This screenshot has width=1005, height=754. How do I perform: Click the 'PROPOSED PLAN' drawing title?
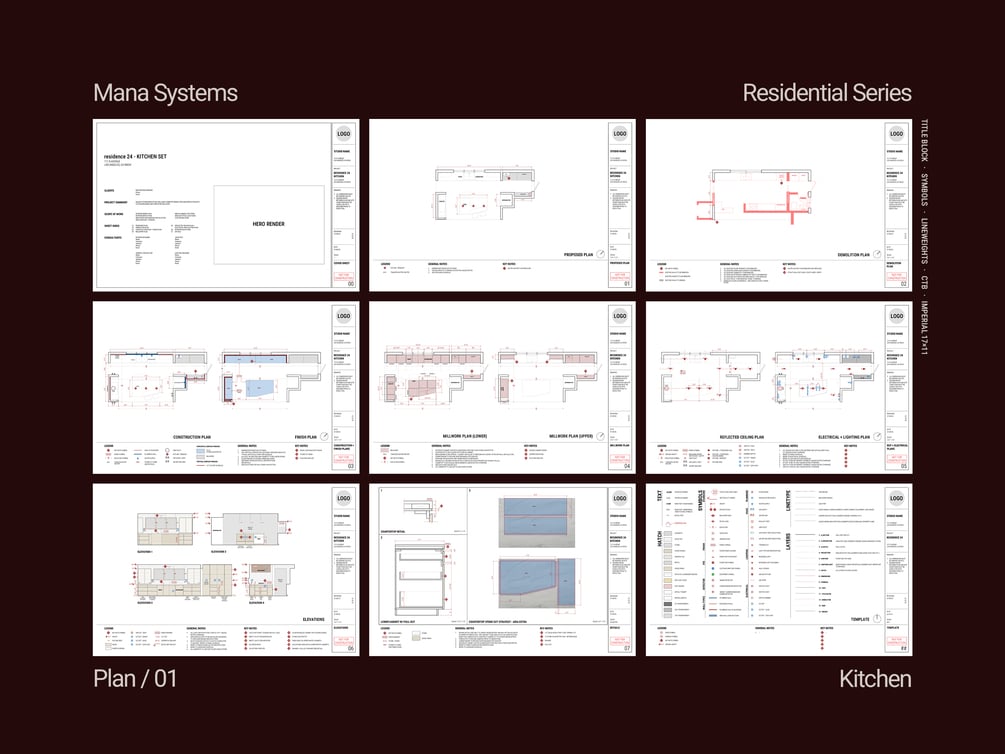point(578,255)
